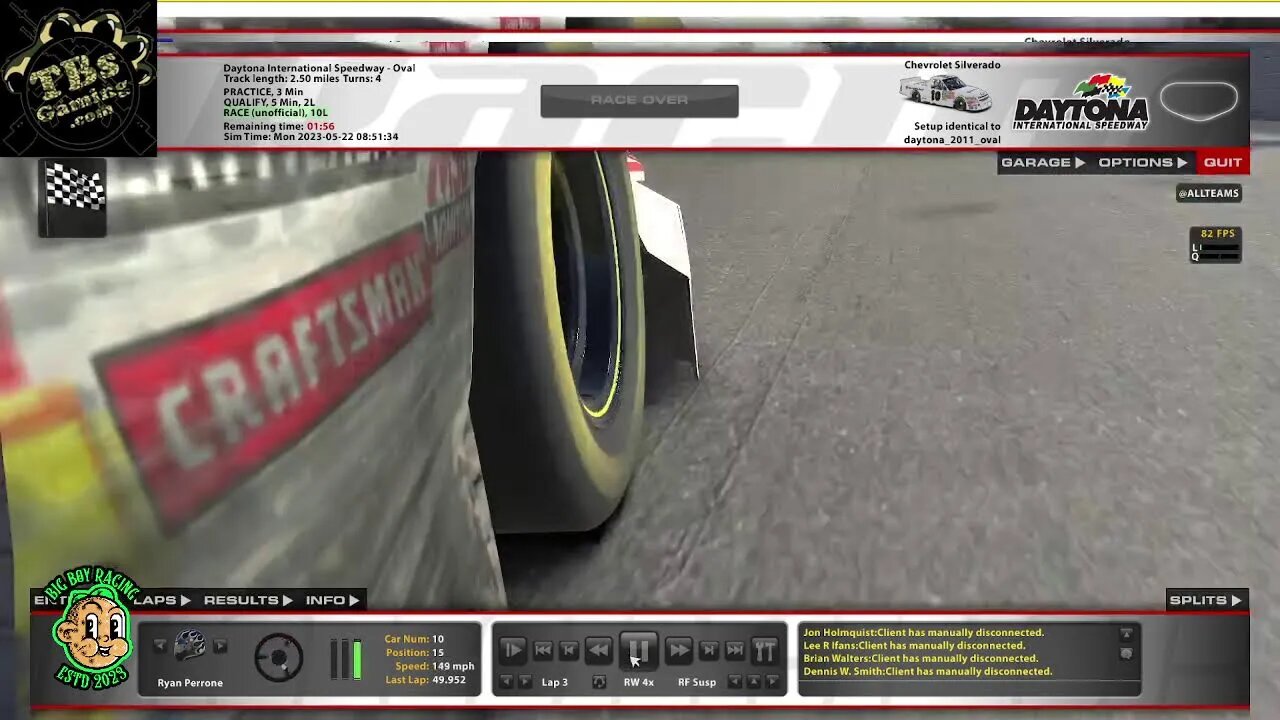Step back one frame in replay

pos(568,651)
